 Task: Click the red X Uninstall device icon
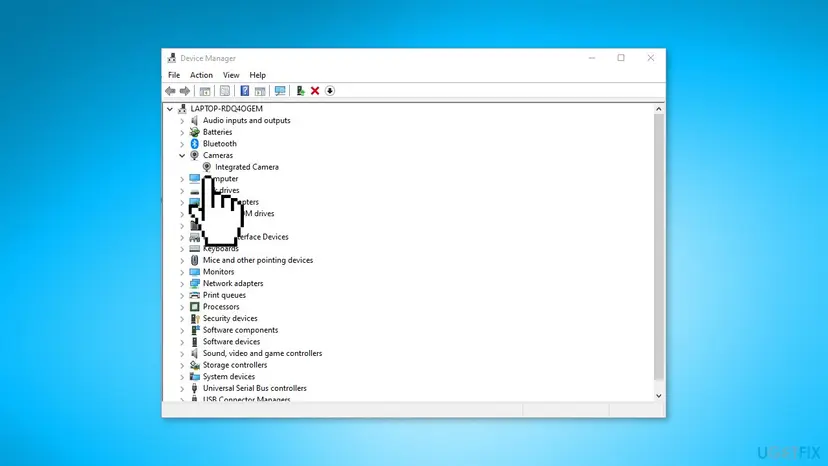pyautogui.click(x=315, y=91)
